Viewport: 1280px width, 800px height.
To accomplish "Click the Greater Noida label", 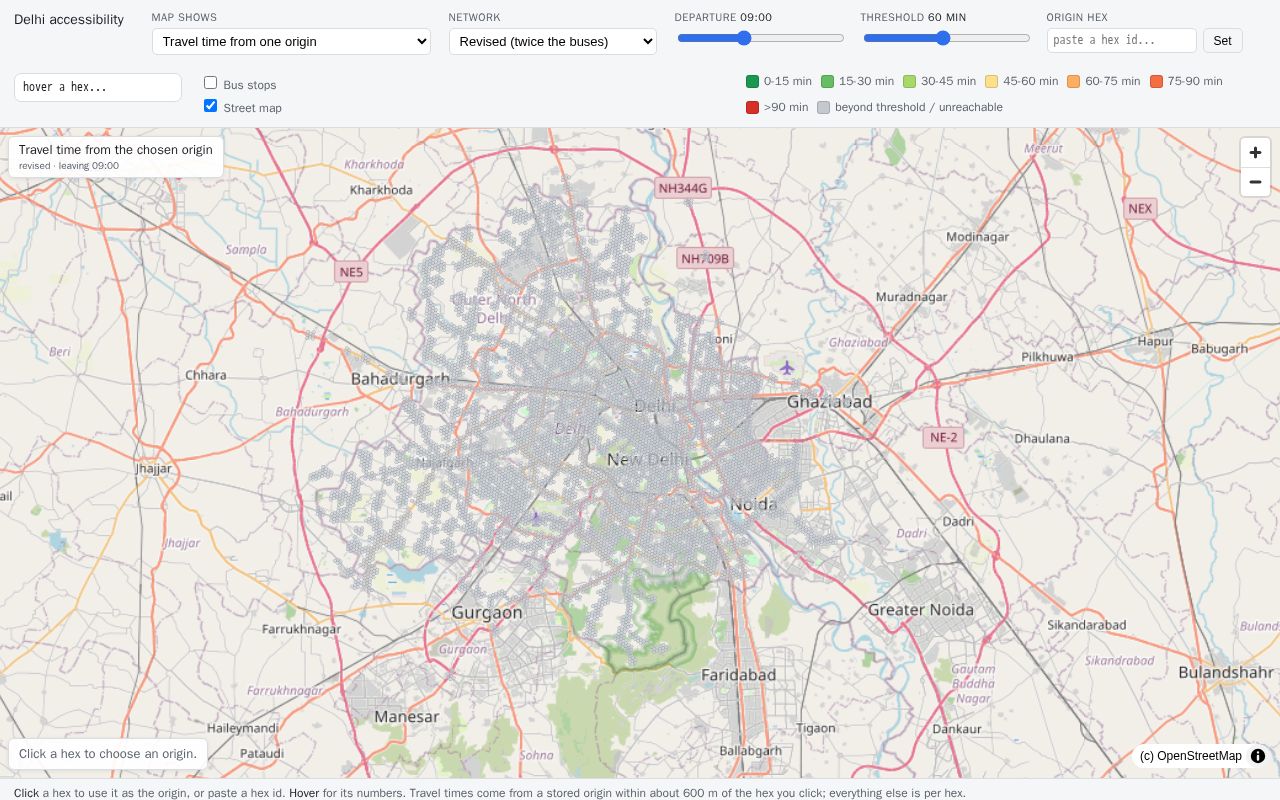I will pyautogui.click(x=921, y=609).
